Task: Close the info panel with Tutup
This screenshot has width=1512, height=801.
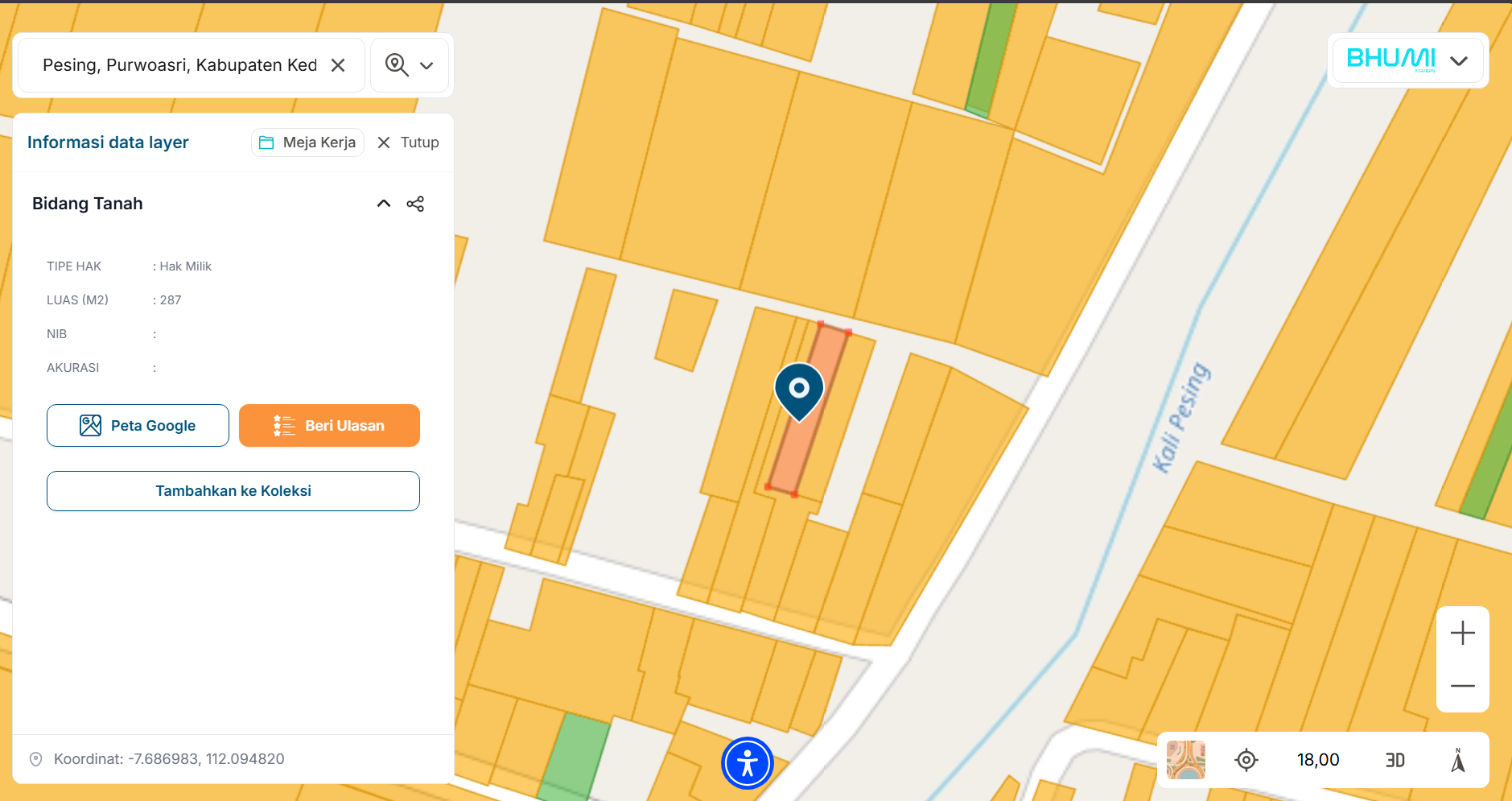Action: point(408,142)
